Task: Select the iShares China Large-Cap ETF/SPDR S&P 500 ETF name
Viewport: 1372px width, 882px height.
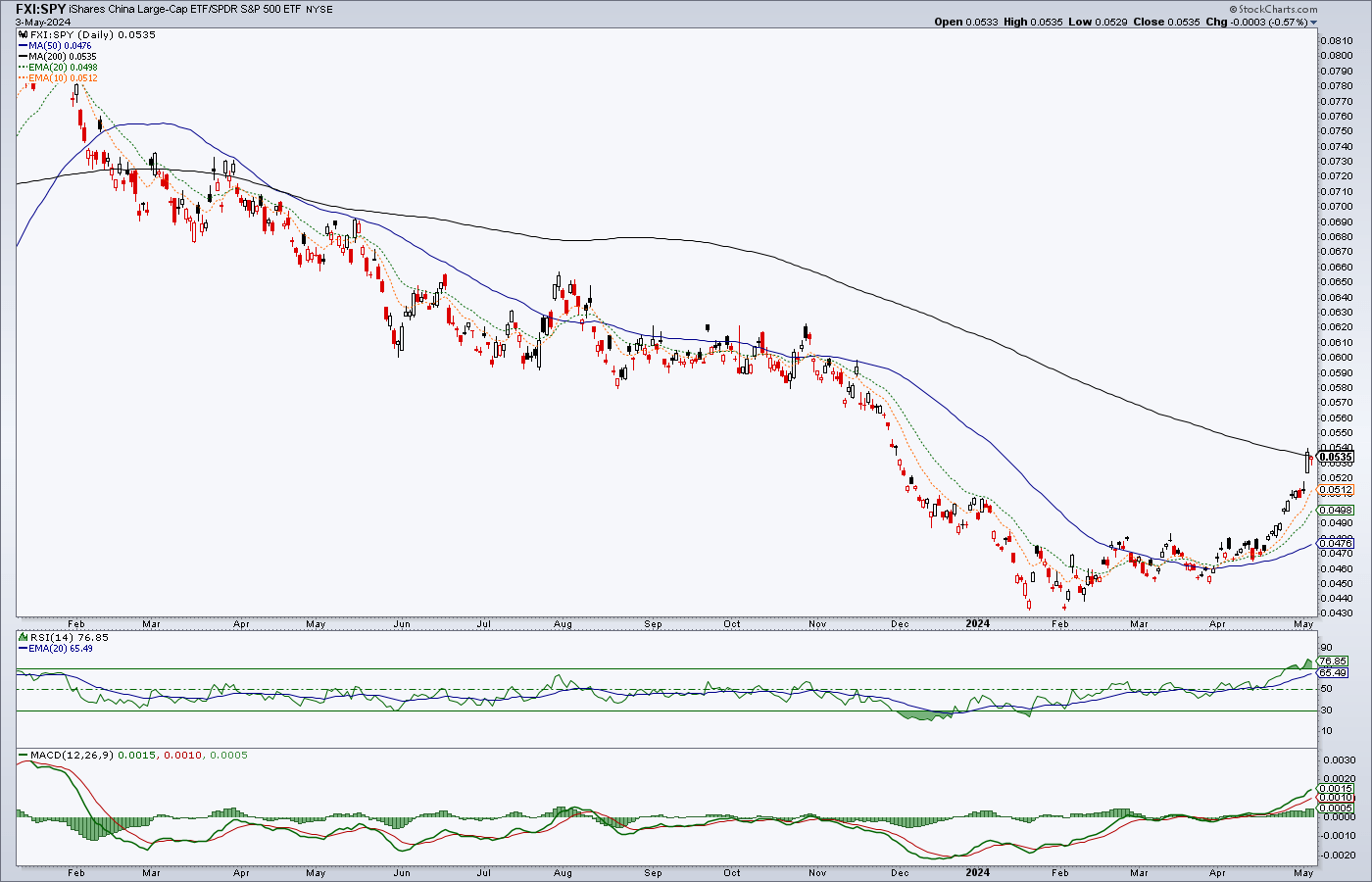Action: (x=184, y=10)
